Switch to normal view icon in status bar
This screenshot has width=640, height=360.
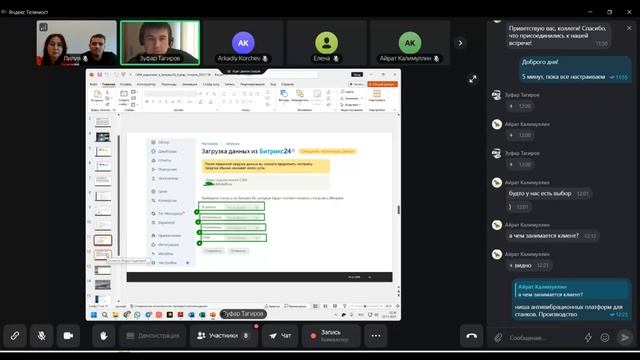(315, 306)
